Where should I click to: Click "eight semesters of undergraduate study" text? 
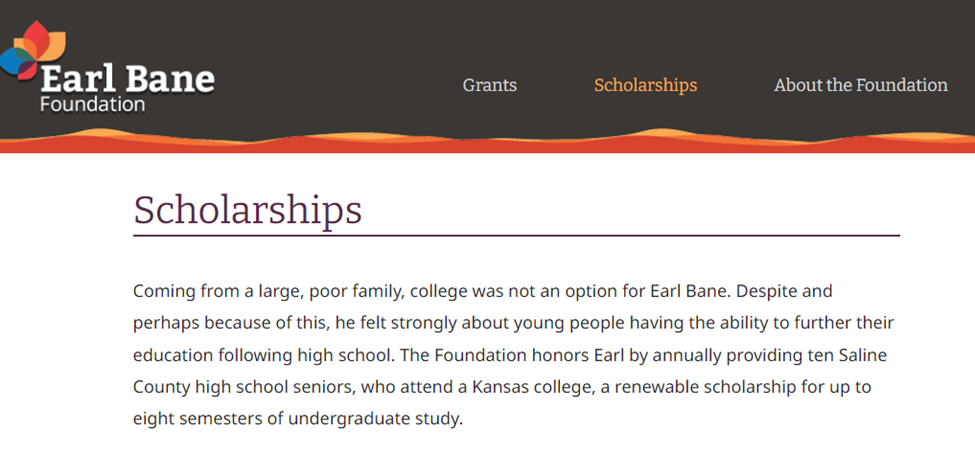coord(296,420)
